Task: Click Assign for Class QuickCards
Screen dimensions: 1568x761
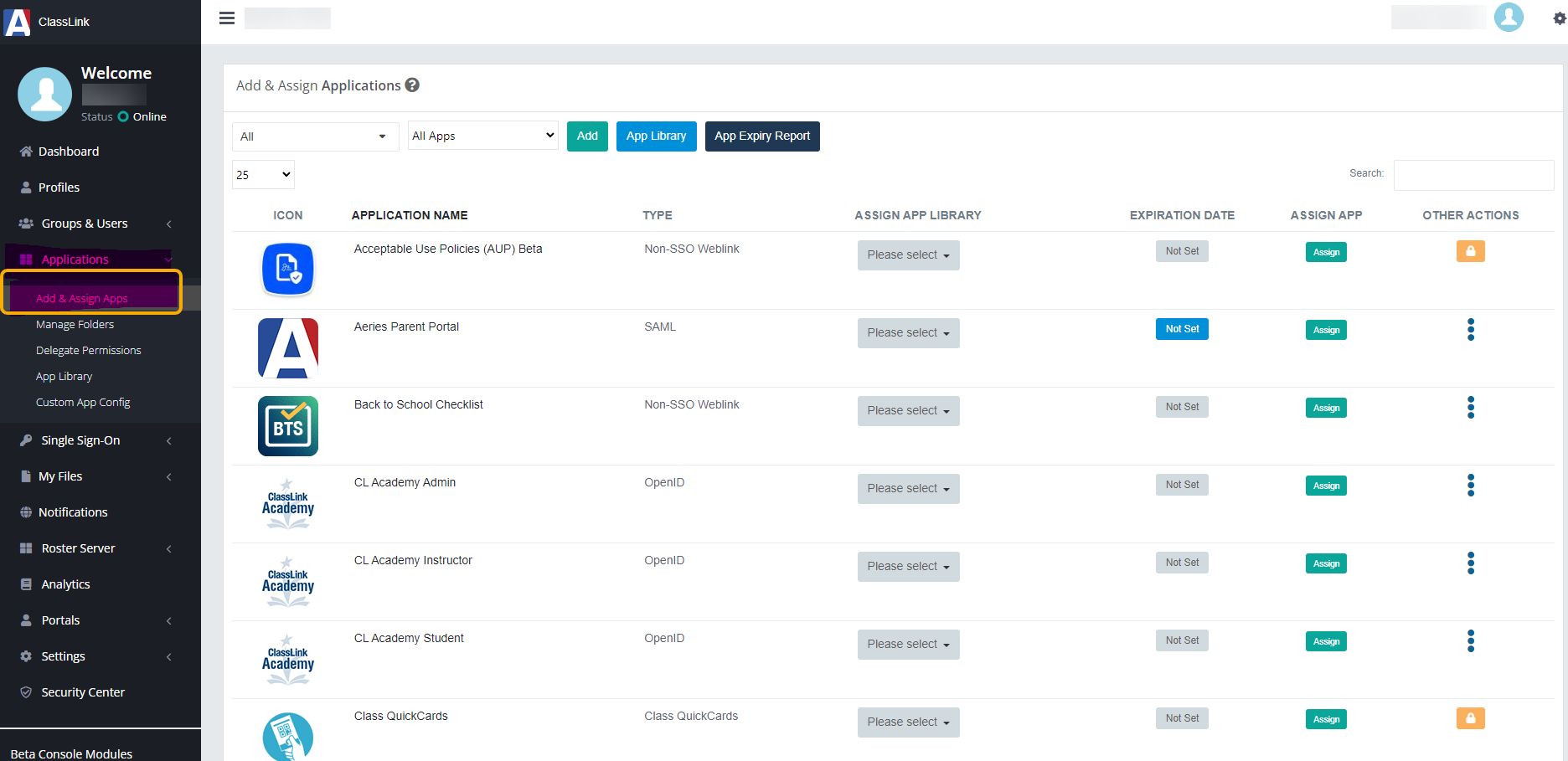Action: (1326, 719)
